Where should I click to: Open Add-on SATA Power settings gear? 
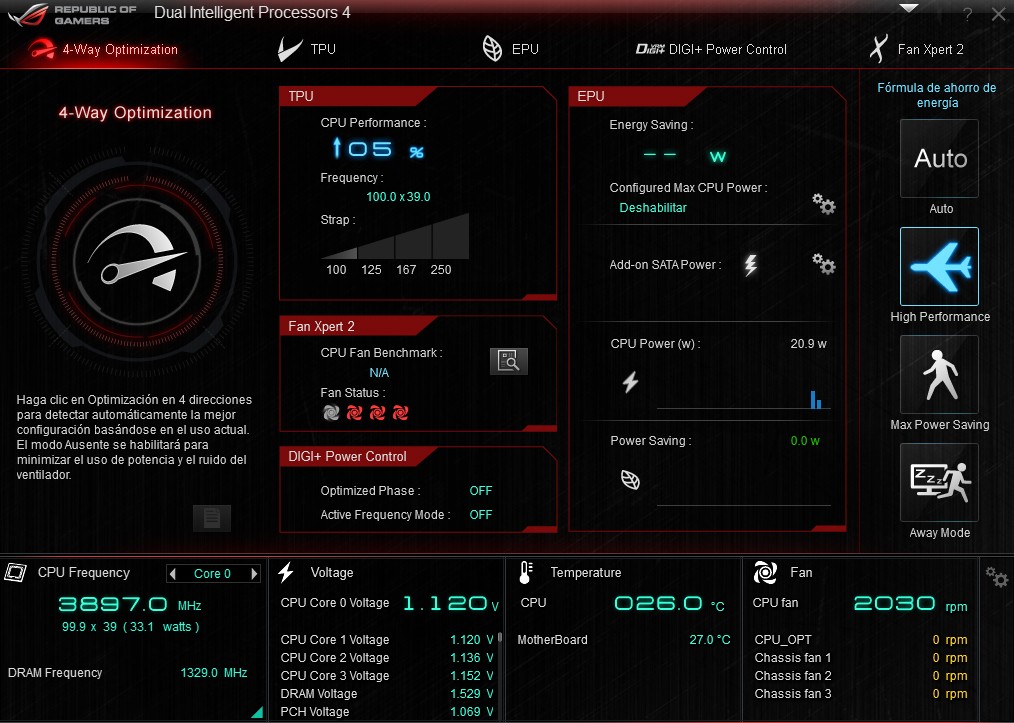coord(824,263)
